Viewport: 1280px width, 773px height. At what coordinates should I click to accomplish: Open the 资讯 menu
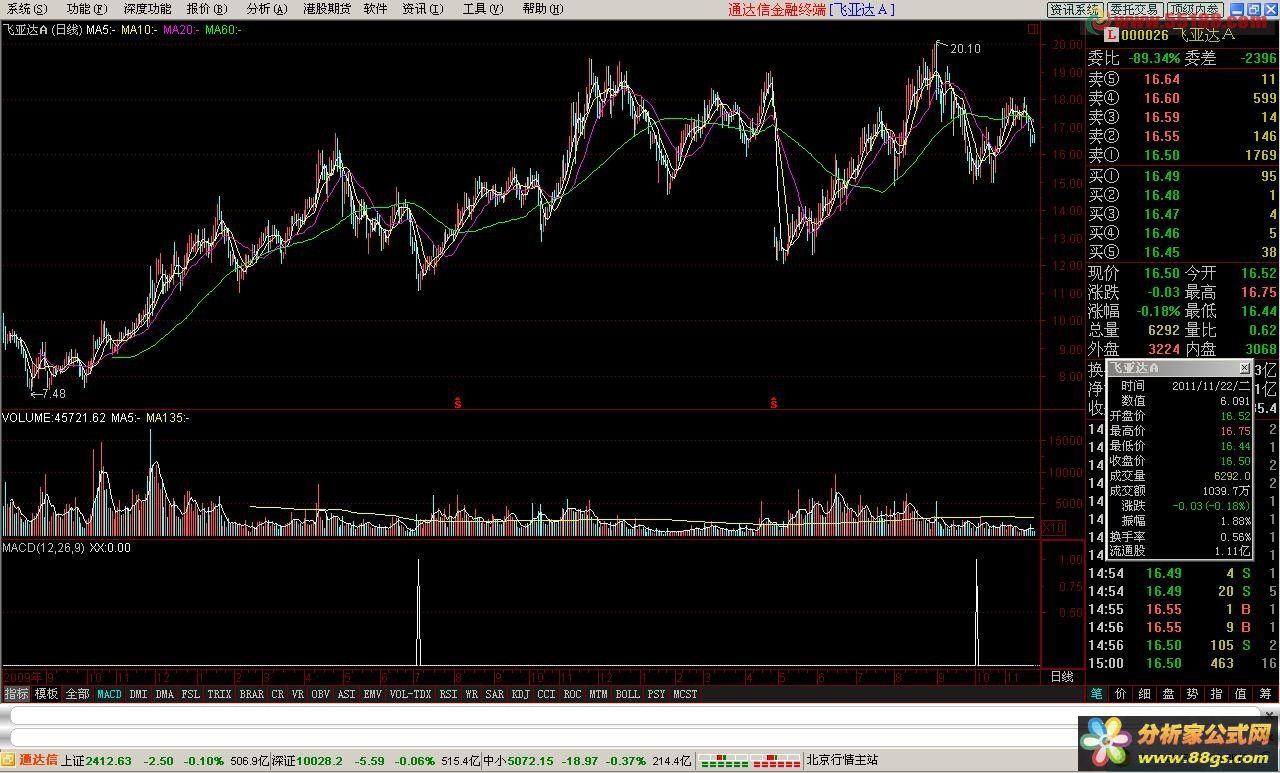click(423, 9)
